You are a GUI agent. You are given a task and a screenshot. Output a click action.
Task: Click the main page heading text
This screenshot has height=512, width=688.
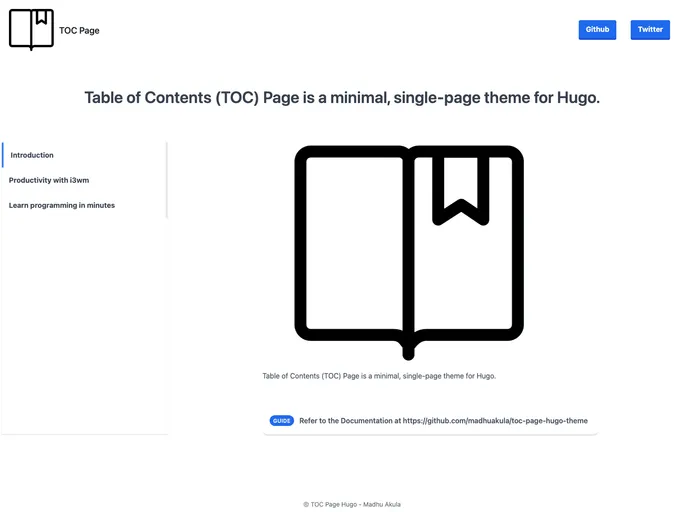pyautogui.click(x=342, y=97)
